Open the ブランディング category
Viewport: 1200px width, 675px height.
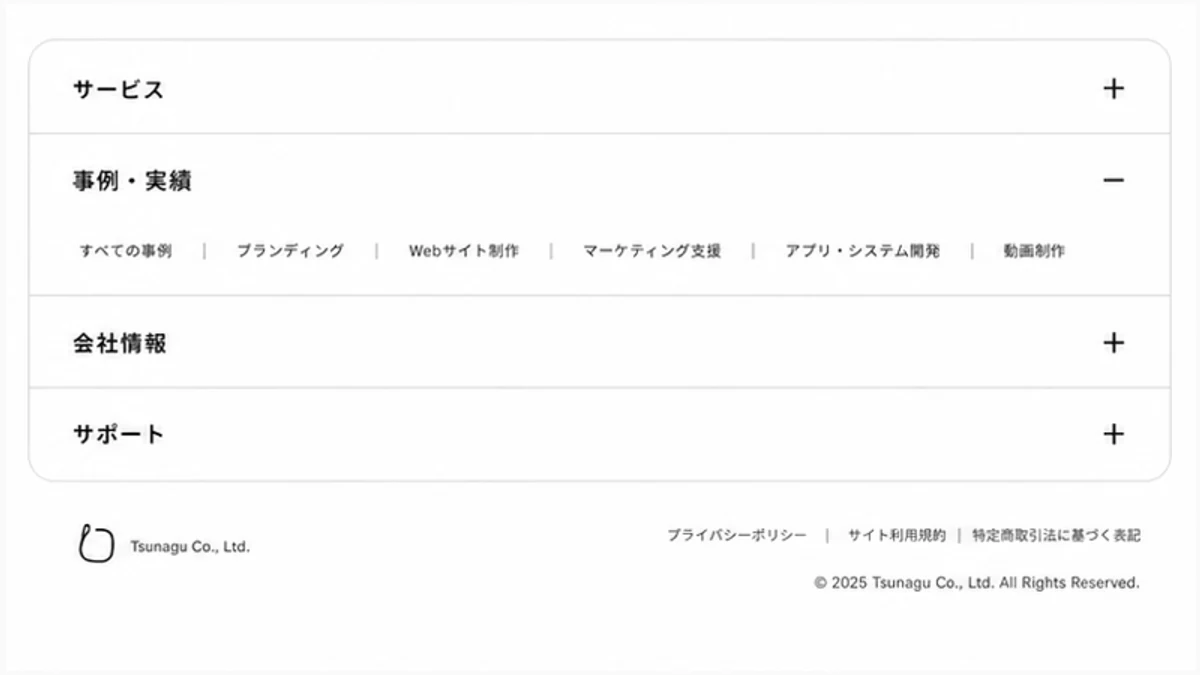(290, 251)
